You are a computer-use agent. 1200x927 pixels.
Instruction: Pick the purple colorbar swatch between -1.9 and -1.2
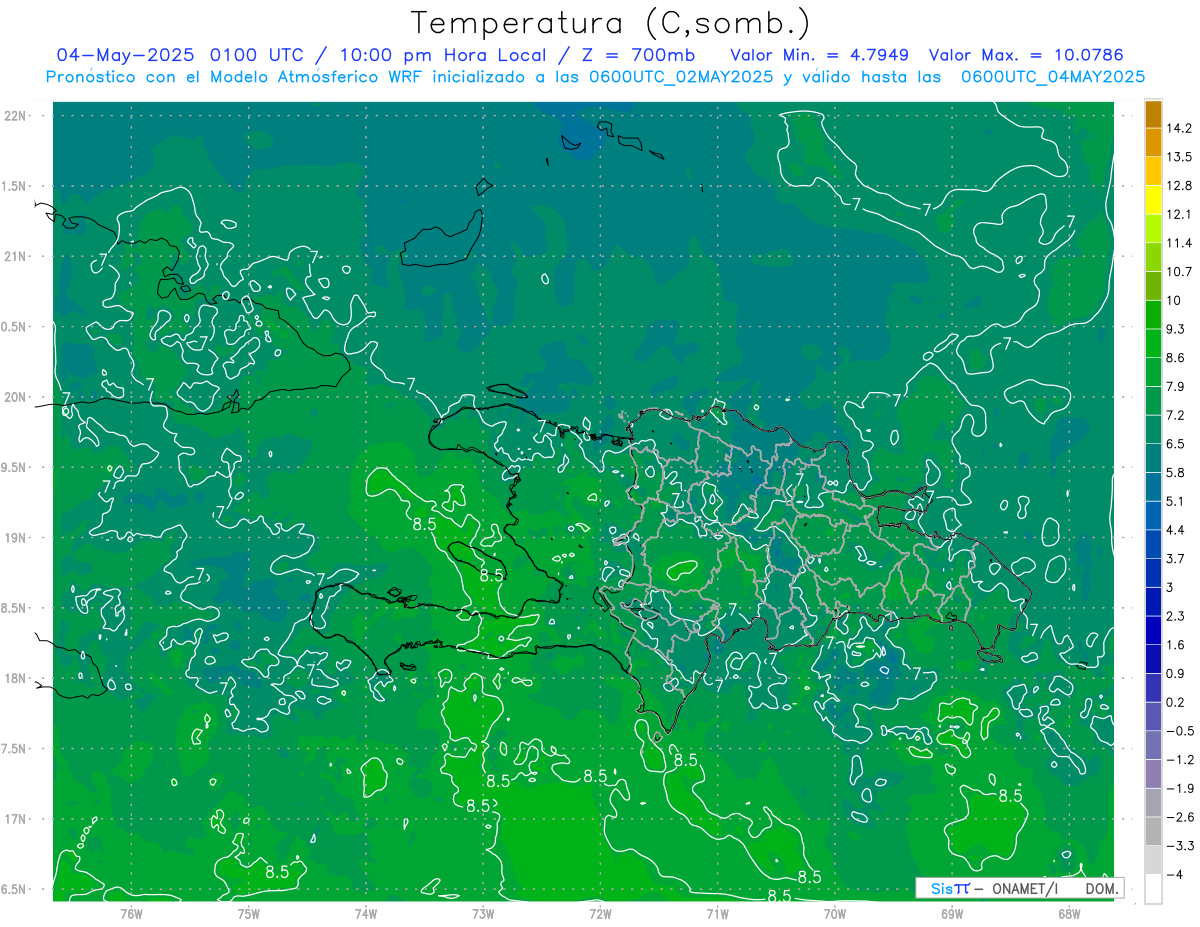click(x=1153, y=774)
